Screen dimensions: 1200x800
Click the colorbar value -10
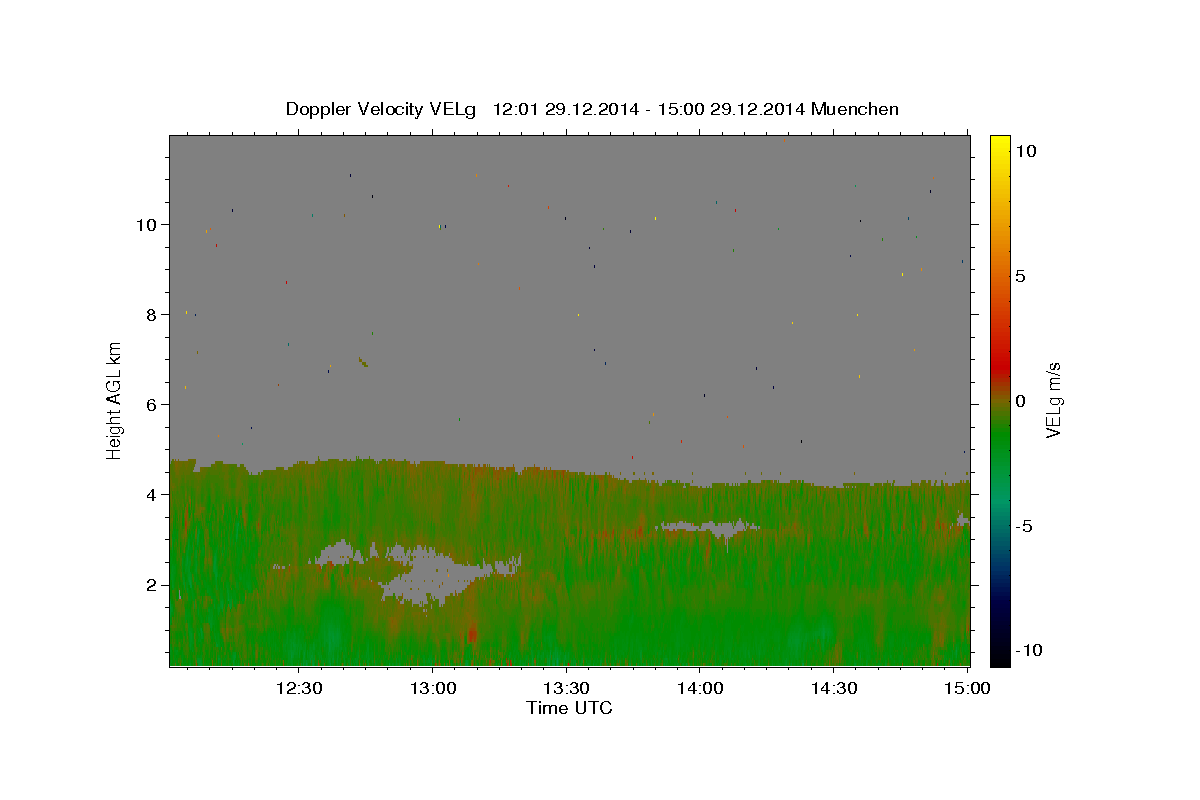(1029, 650)
